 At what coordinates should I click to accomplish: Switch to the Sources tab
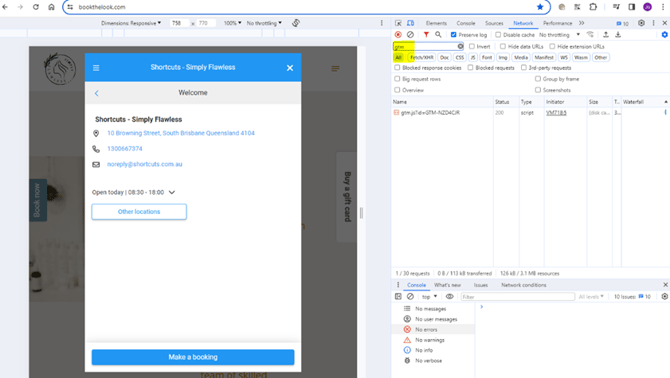(x=494, y=23)
